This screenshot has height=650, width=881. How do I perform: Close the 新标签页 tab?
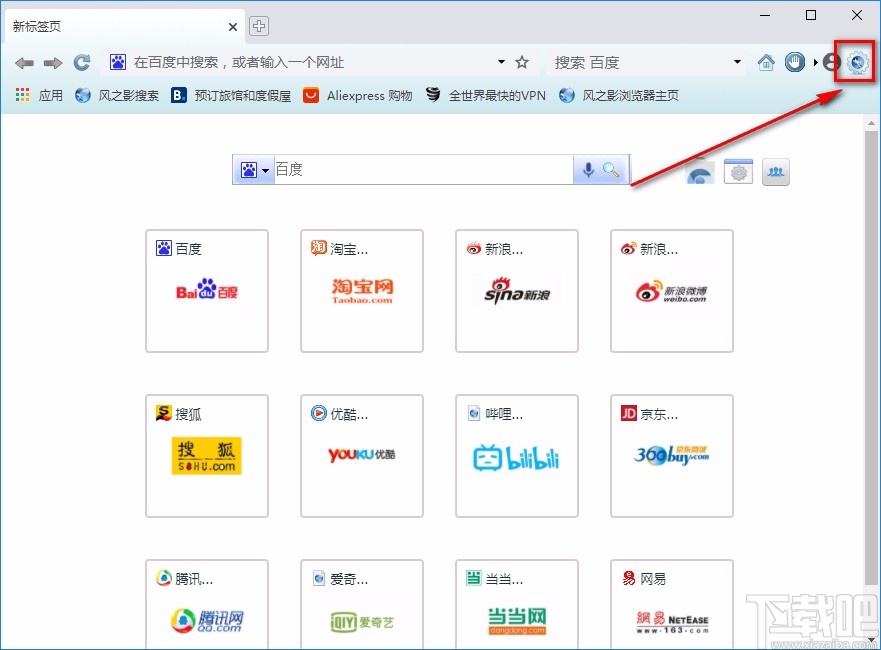[233, 27]
